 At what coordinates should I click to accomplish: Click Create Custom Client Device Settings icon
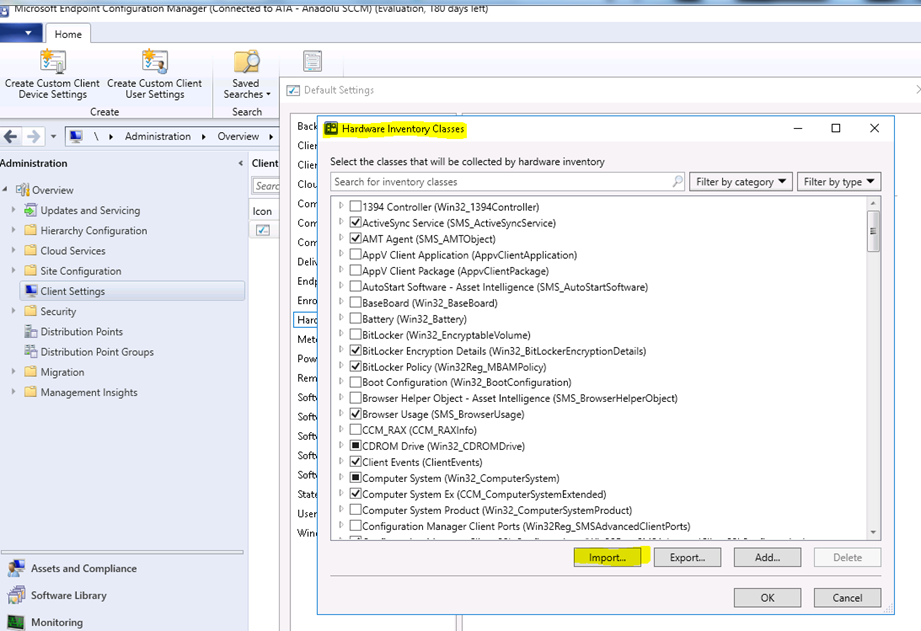pyautogui.click(x=53, y=62)
